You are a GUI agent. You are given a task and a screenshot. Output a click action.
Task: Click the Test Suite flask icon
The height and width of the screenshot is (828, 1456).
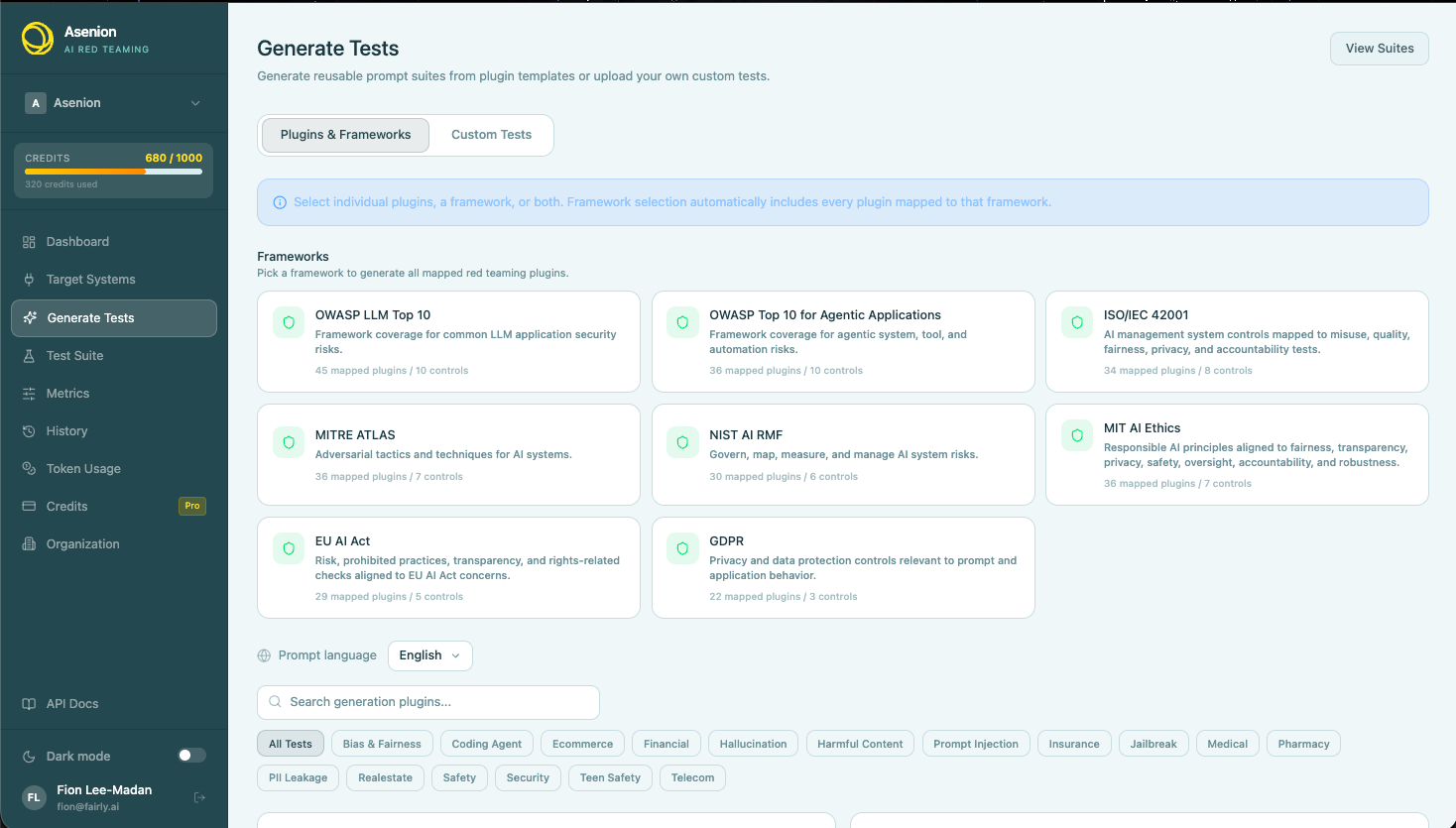tap(29, 356)
